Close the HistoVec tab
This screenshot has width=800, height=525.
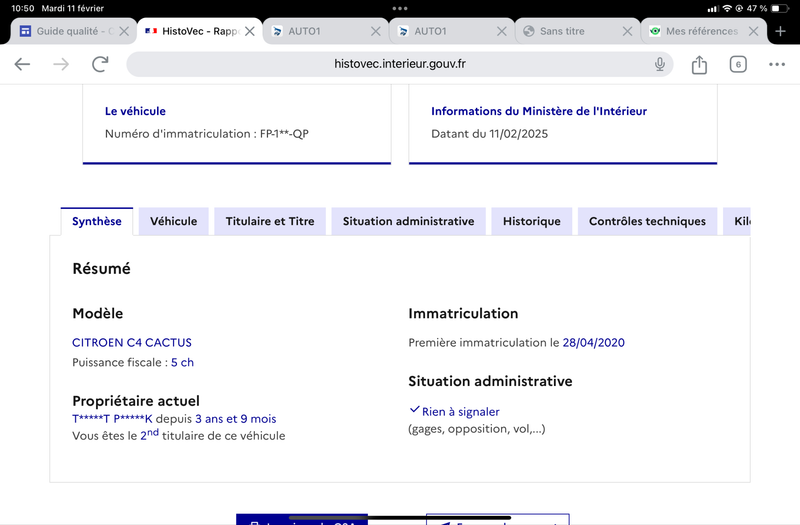point(249,31)
